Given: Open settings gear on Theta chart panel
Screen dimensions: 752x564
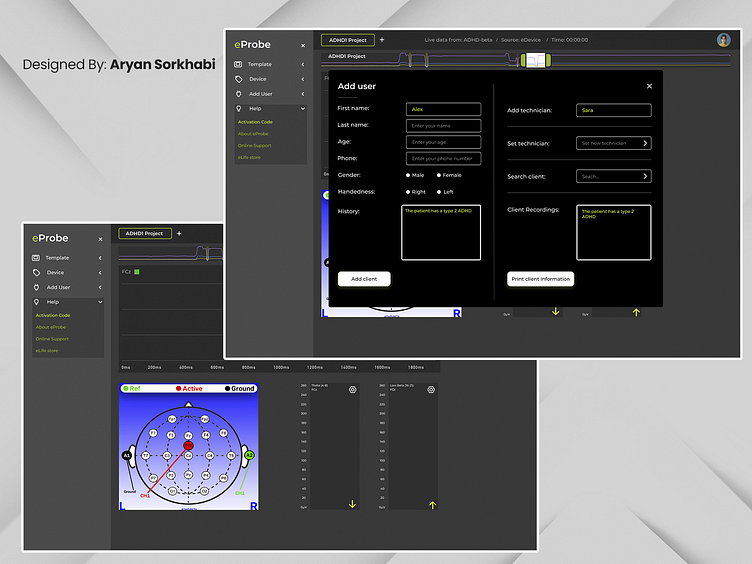Looking at the screenshot, I should coord(352,390).
